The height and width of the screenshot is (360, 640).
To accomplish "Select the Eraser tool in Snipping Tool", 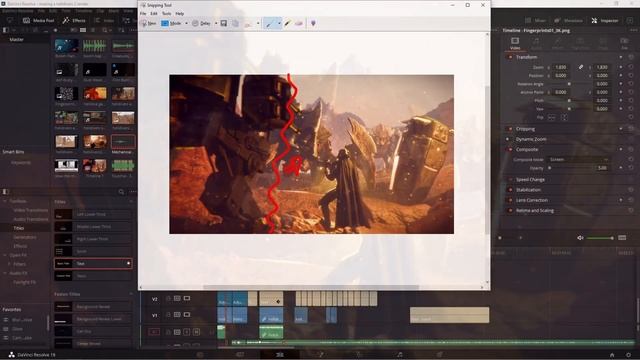I will coord(299,24).
